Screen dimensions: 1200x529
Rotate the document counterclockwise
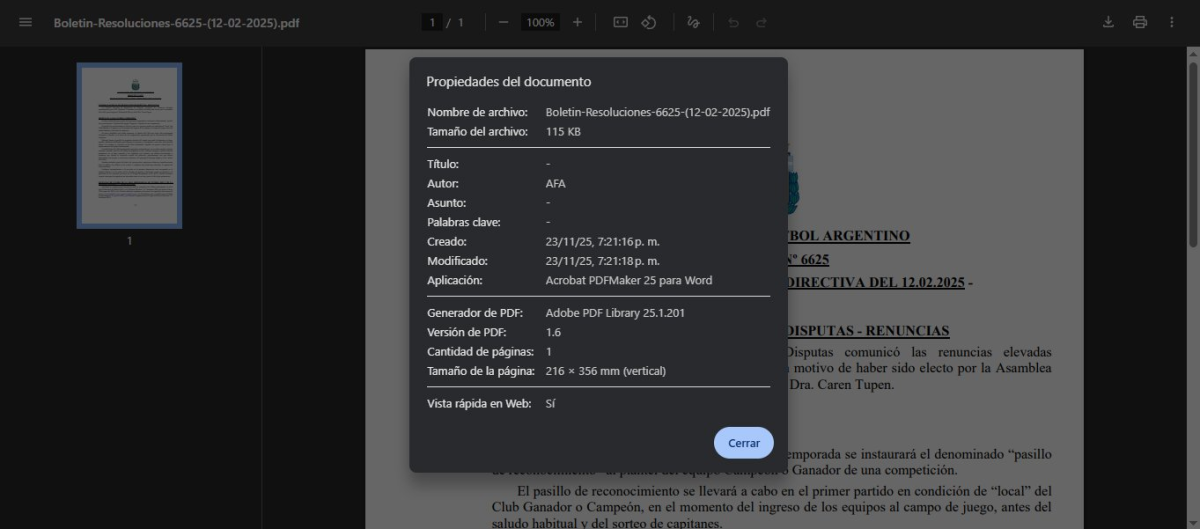649,22
